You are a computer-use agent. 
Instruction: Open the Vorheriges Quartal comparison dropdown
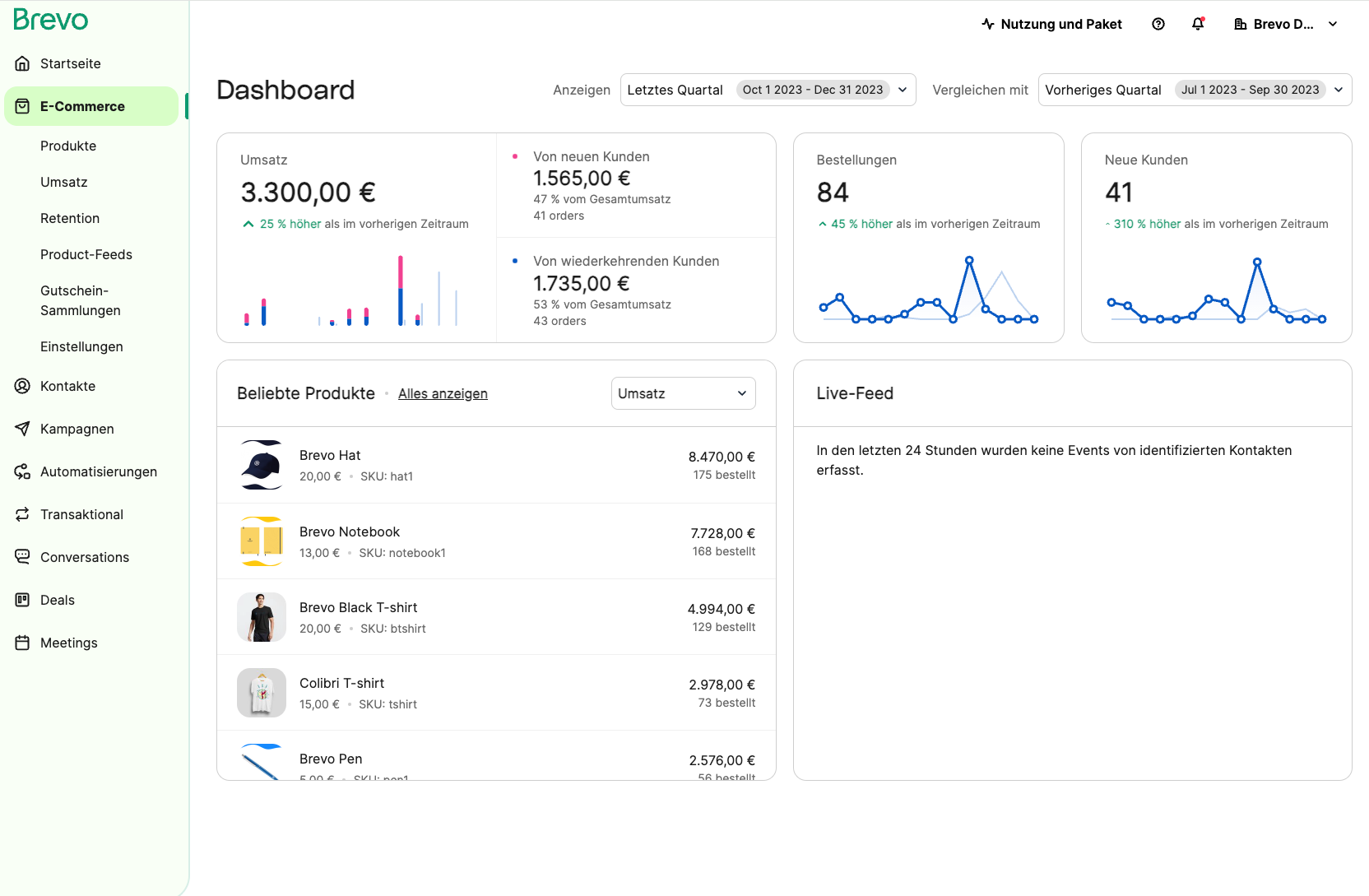1195,90
